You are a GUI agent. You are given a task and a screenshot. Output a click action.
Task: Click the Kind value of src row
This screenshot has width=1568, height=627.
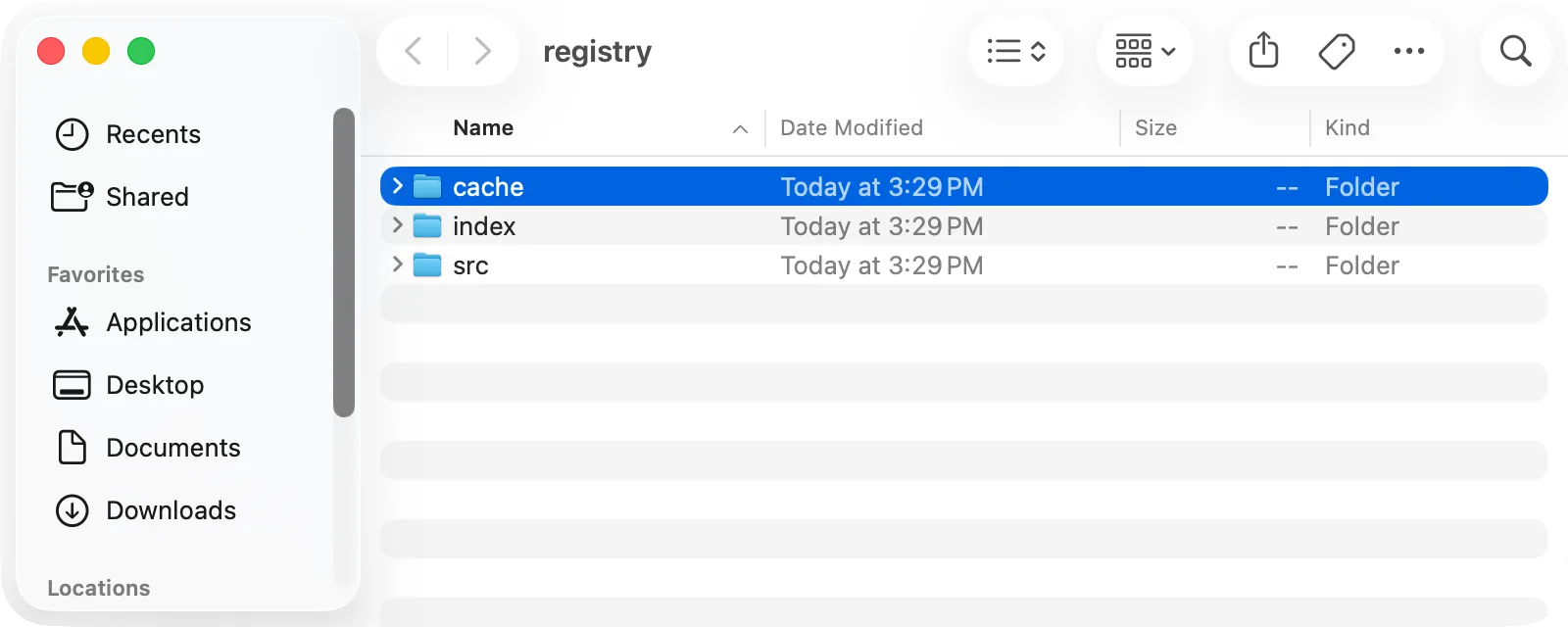(1362, 265)
